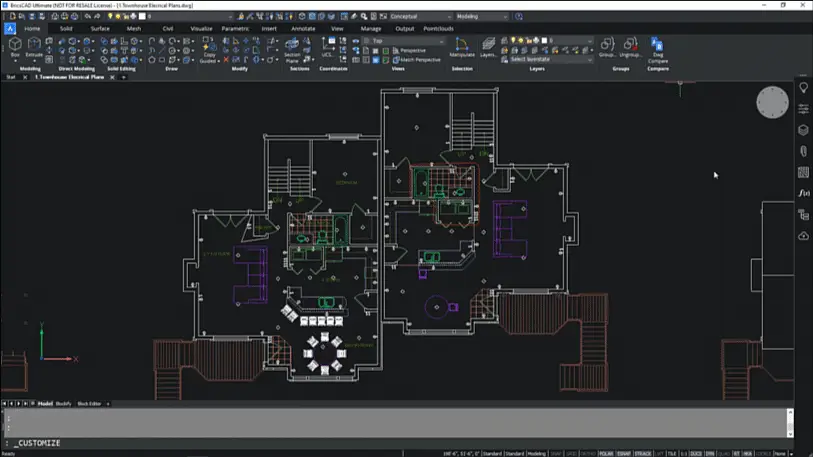Click the red Erase X icon
Image resolution: width=813 pixels, height=457 pixels.
tap(226, 60)
